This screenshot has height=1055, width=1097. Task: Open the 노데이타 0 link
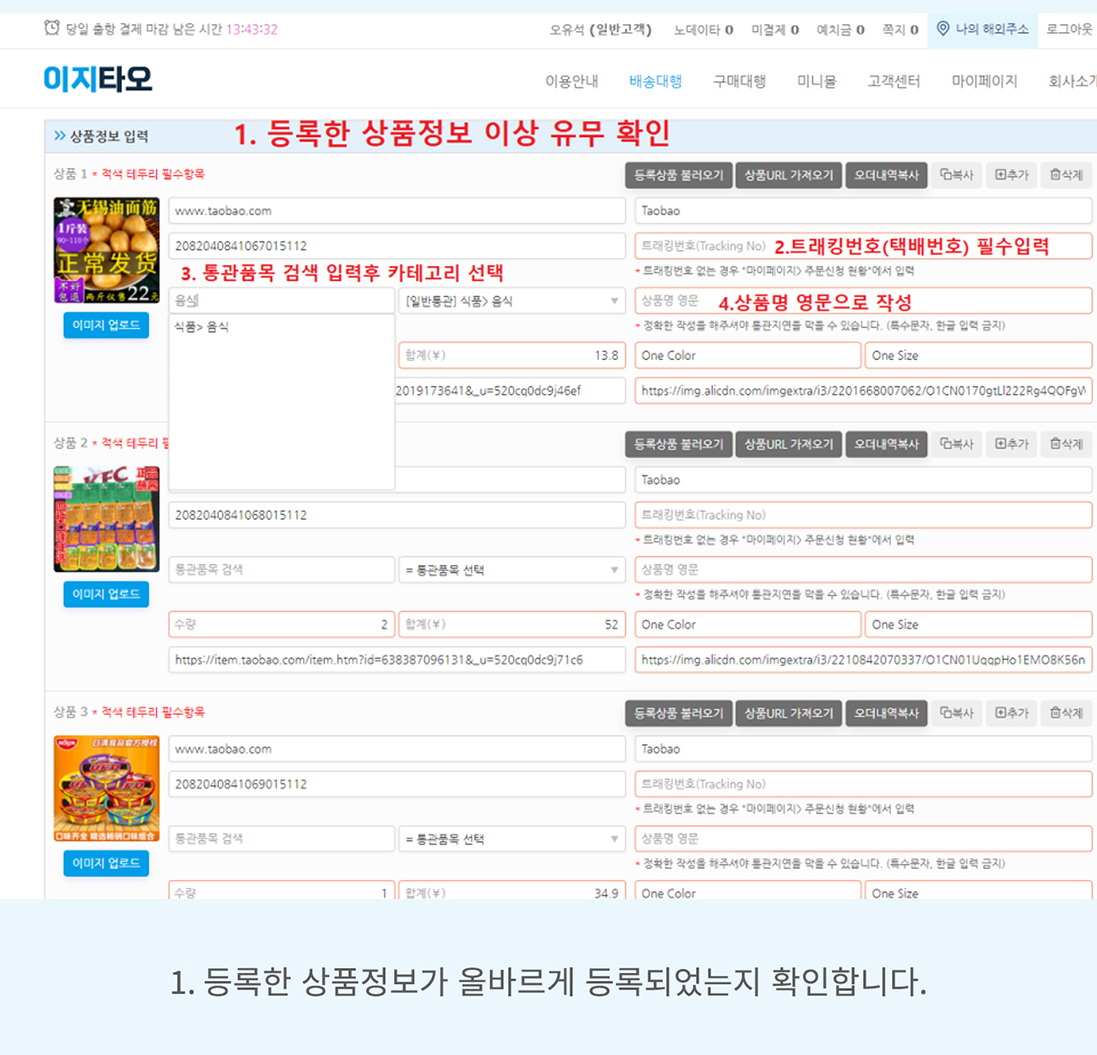pos(704,29)
